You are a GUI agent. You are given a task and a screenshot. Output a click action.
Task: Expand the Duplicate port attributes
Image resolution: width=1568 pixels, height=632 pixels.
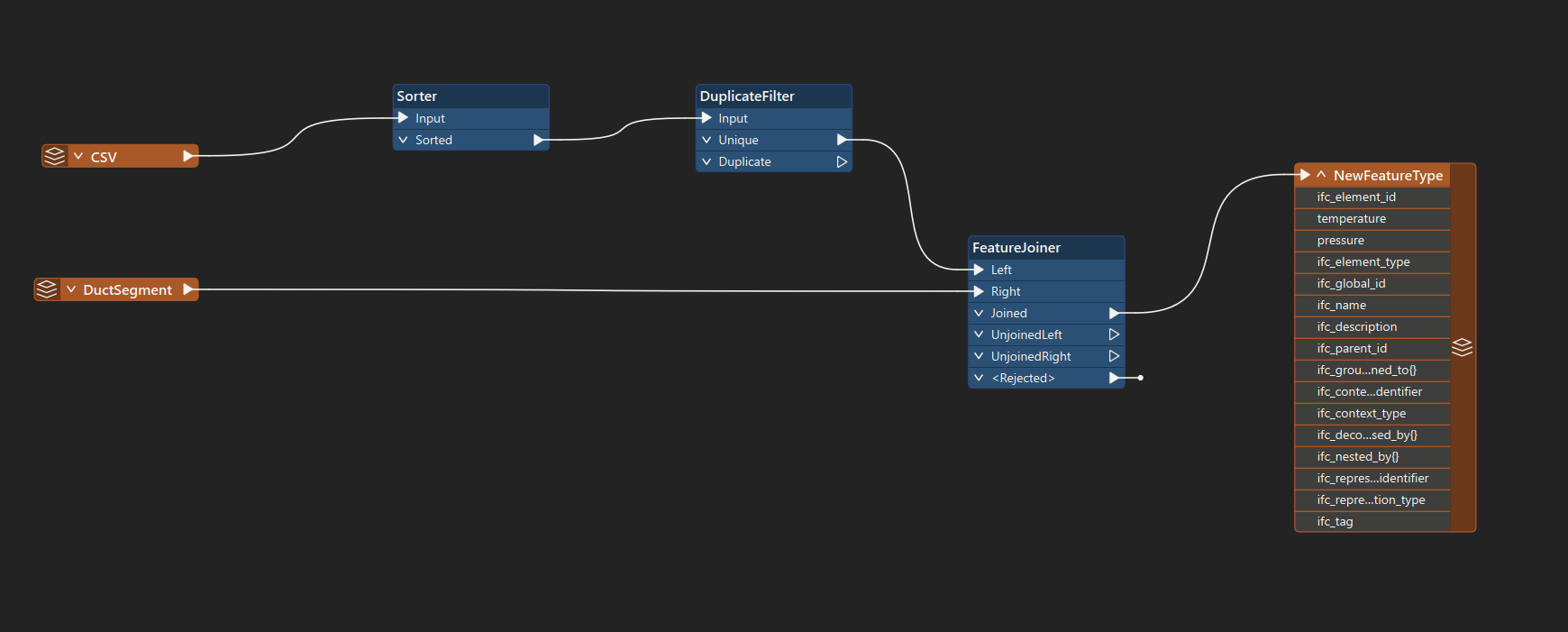coord(707,161)
